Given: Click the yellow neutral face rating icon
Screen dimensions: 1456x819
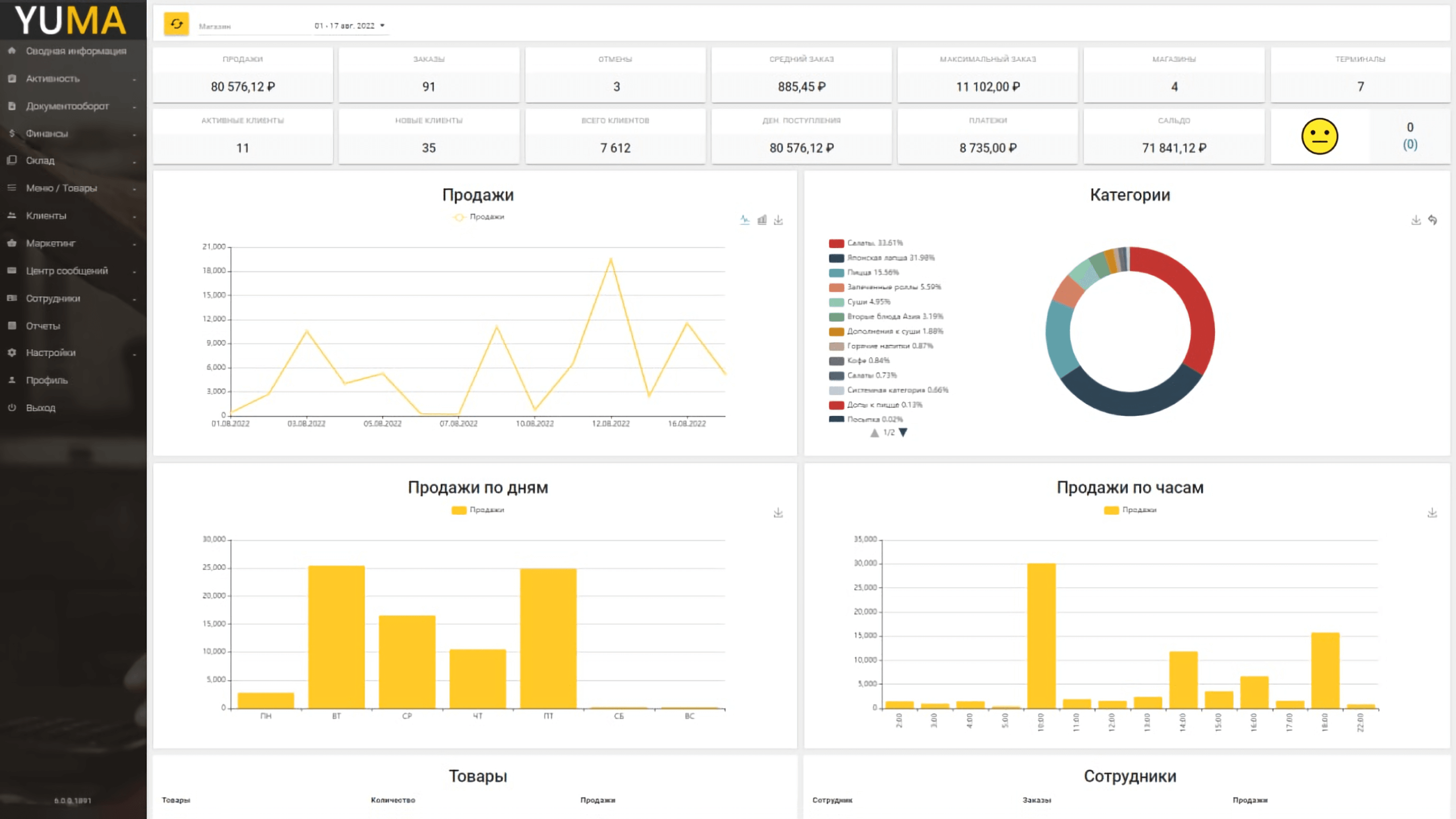Looking at the screenshot, I should click(x=1319, y=136).
